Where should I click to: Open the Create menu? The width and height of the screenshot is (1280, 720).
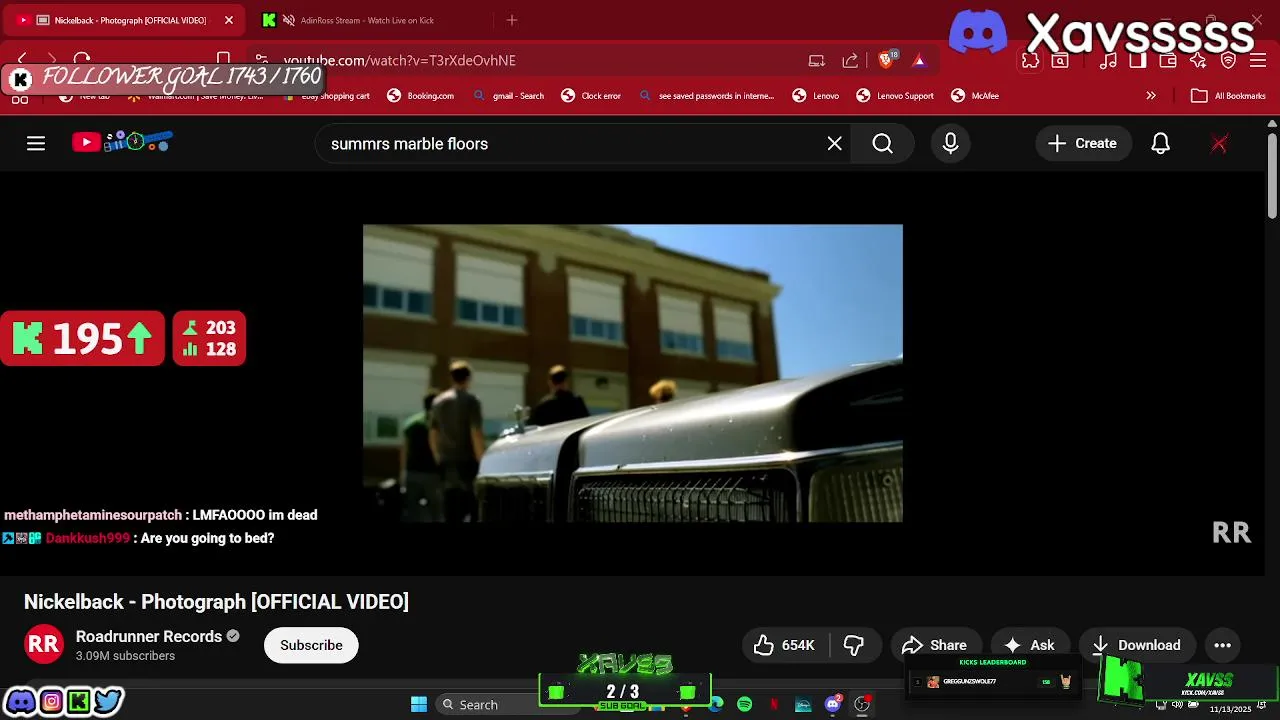1083,143
